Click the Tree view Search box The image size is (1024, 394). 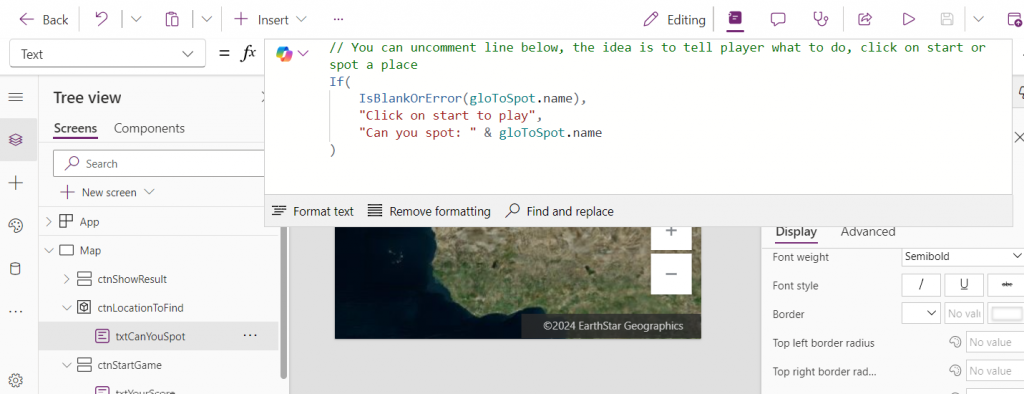pos(160,163)
